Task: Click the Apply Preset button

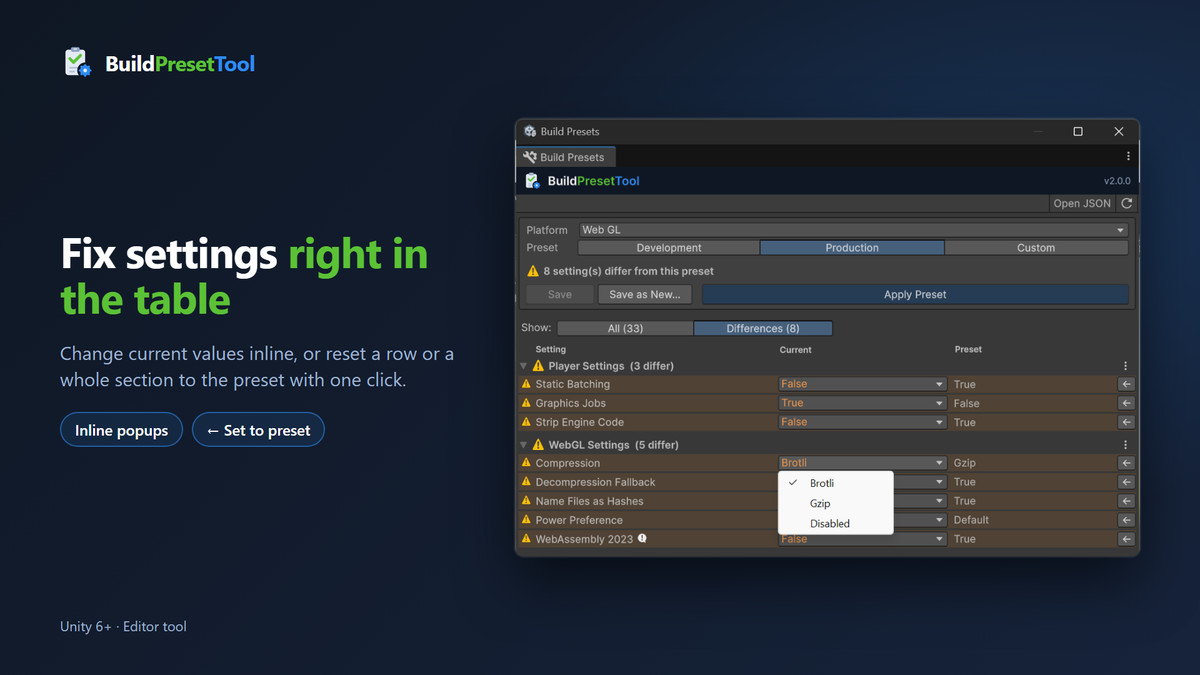Action: 915,294
